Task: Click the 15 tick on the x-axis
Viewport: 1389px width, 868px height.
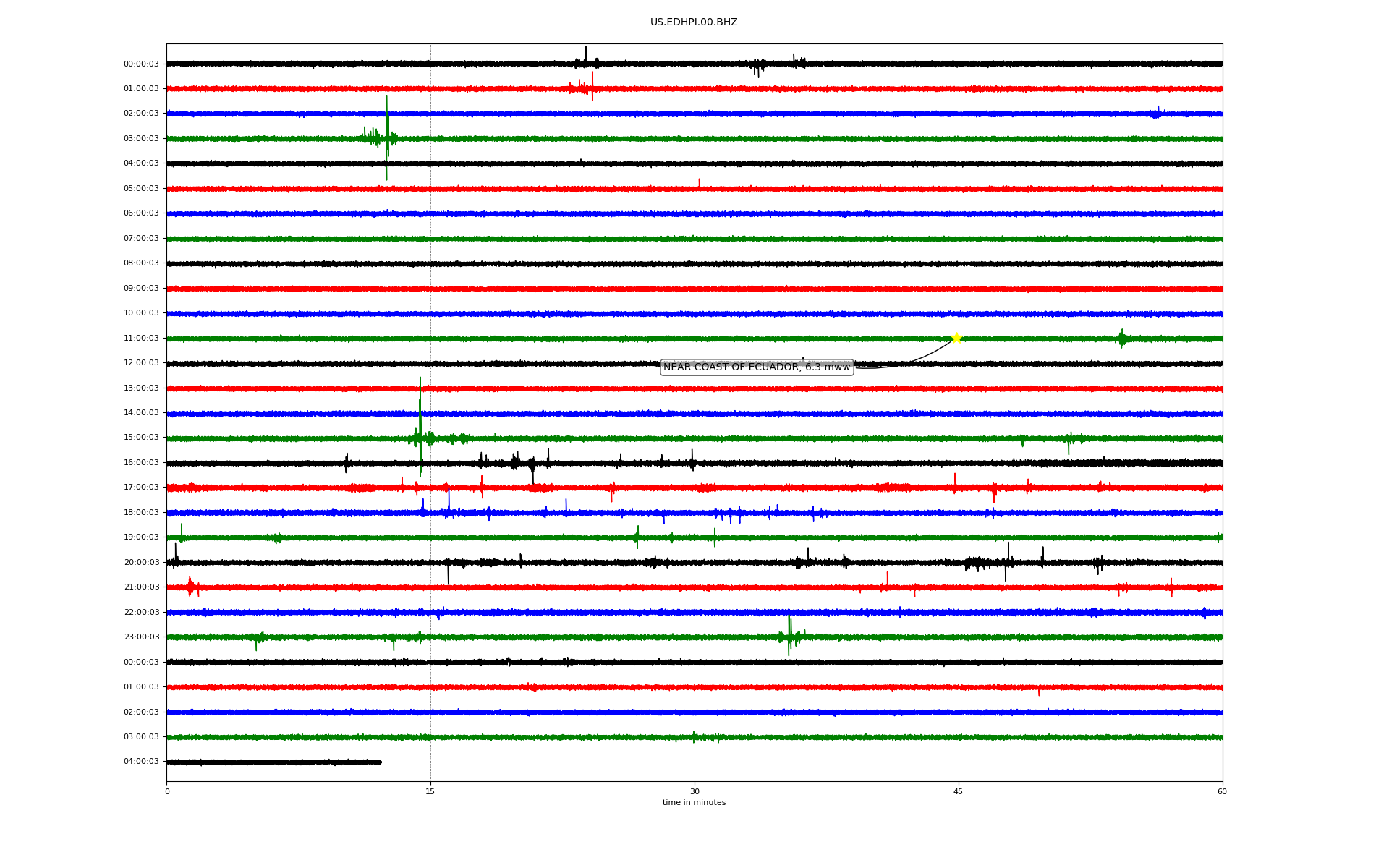Action: tap(430, 792)
